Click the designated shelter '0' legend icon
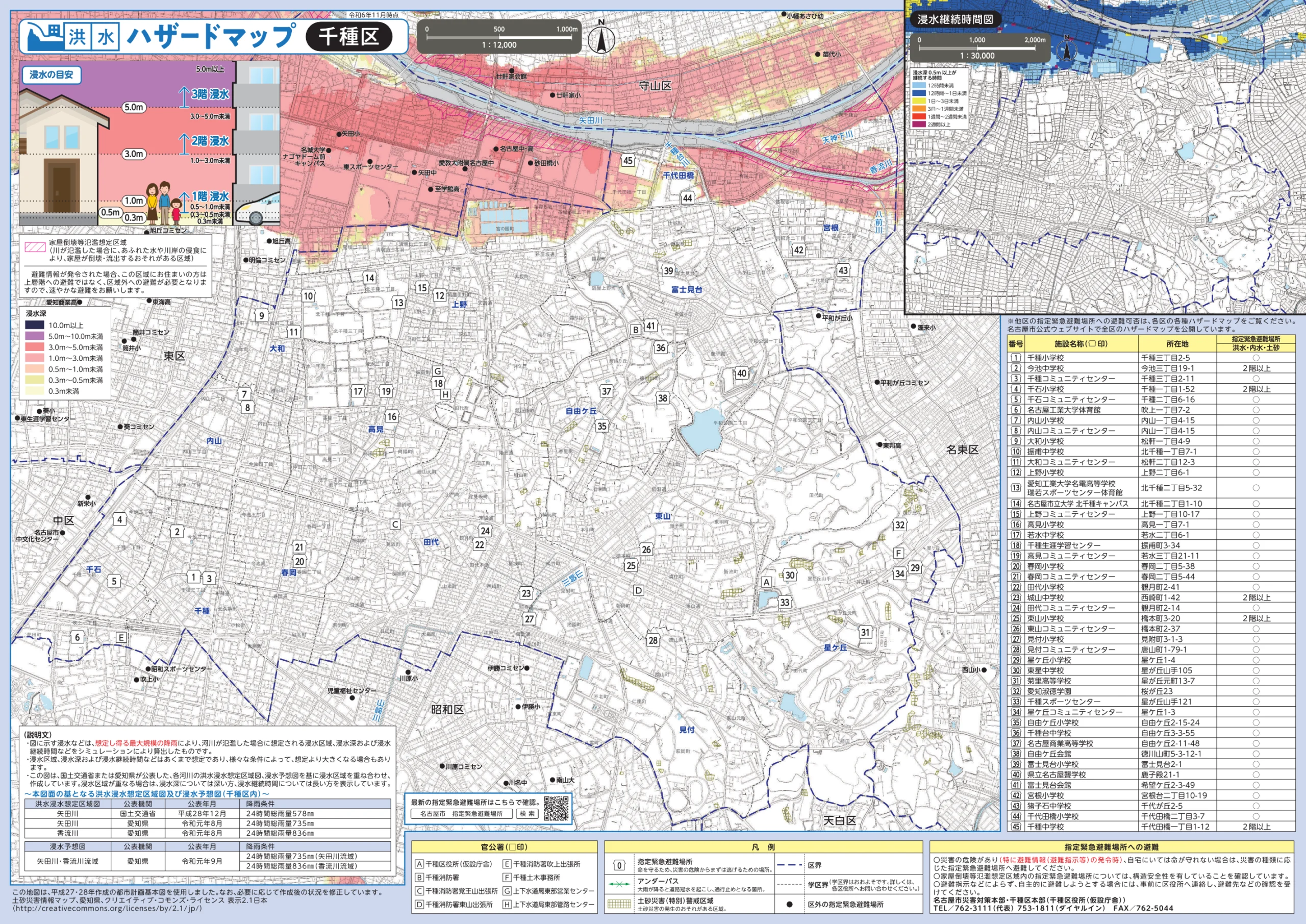Screen dimensions: 1306x924 pos(619,865)
